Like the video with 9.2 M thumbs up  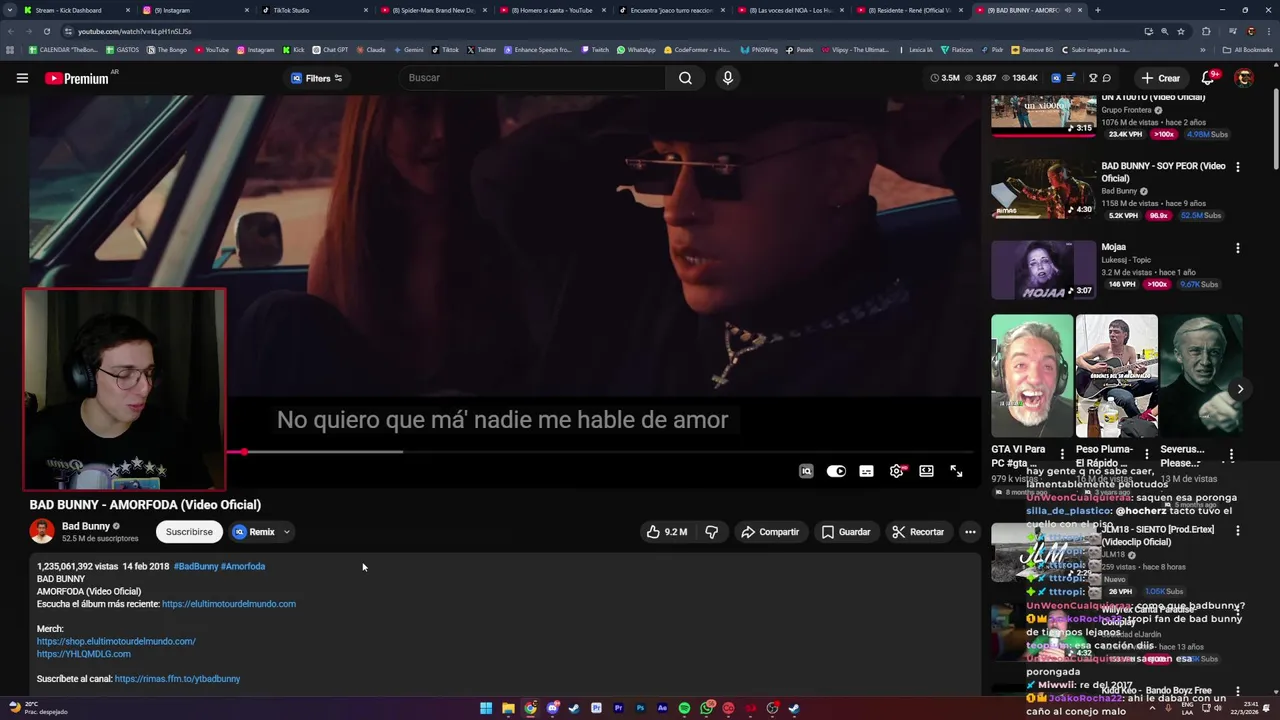click(x=667, y=532)
